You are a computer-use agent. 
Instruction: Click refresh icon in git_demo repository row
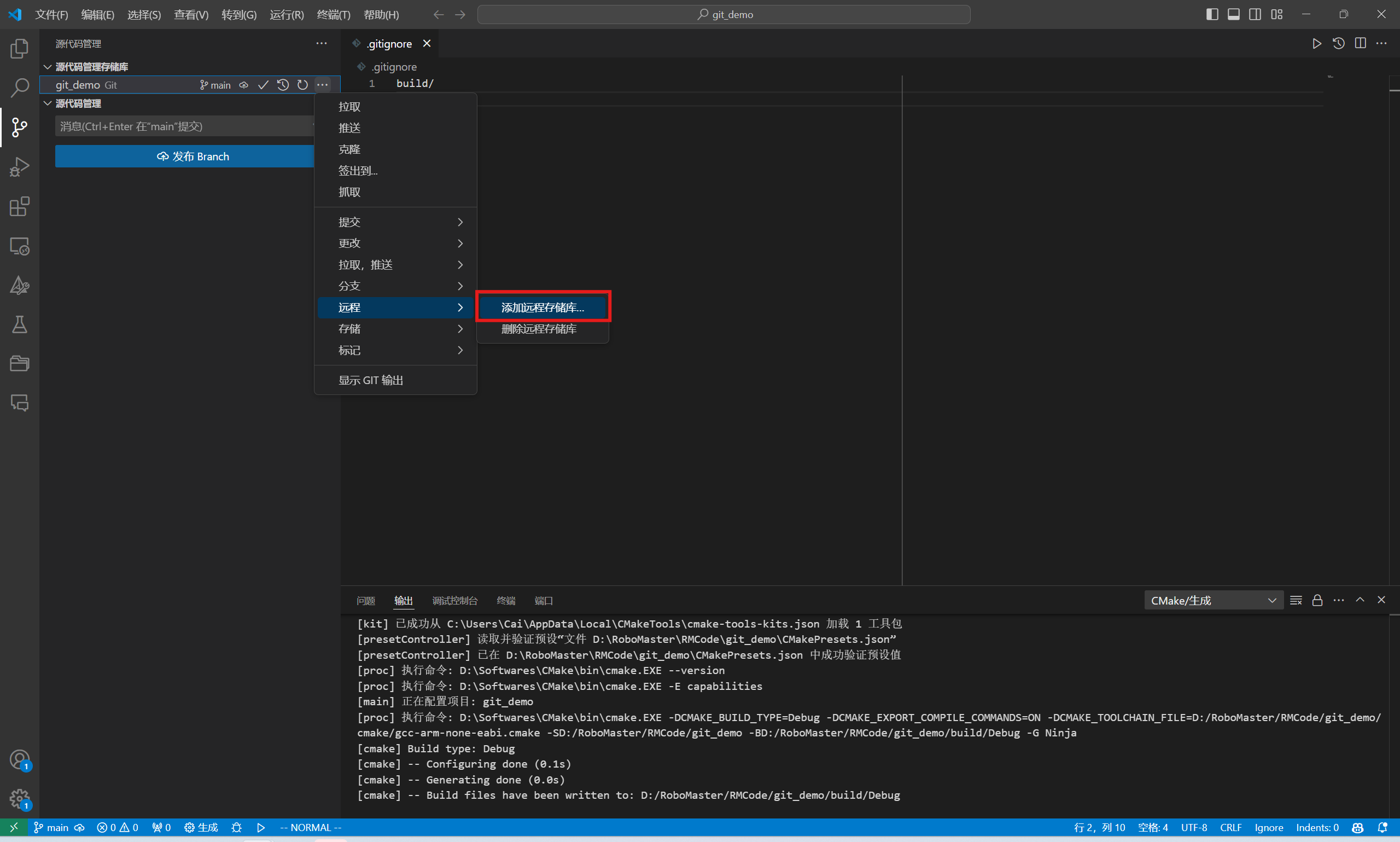(303, 85)
